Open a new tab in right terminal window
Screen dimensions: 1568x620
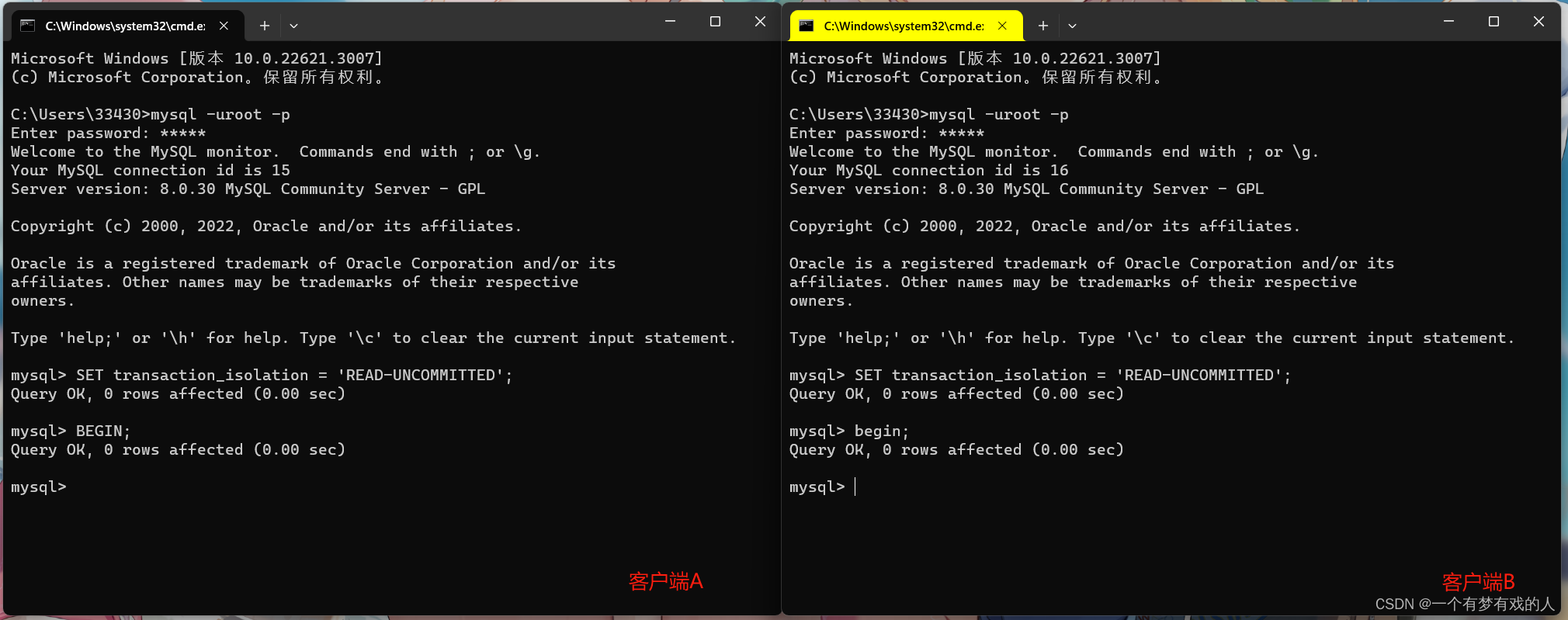pos(1043,26)
